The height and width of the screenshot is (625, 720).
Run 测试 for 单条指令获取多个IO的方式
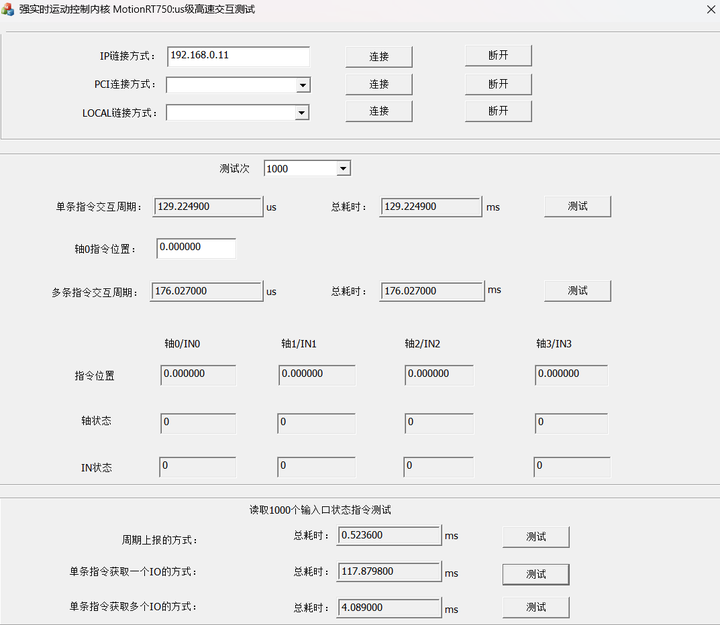point(536,608)
